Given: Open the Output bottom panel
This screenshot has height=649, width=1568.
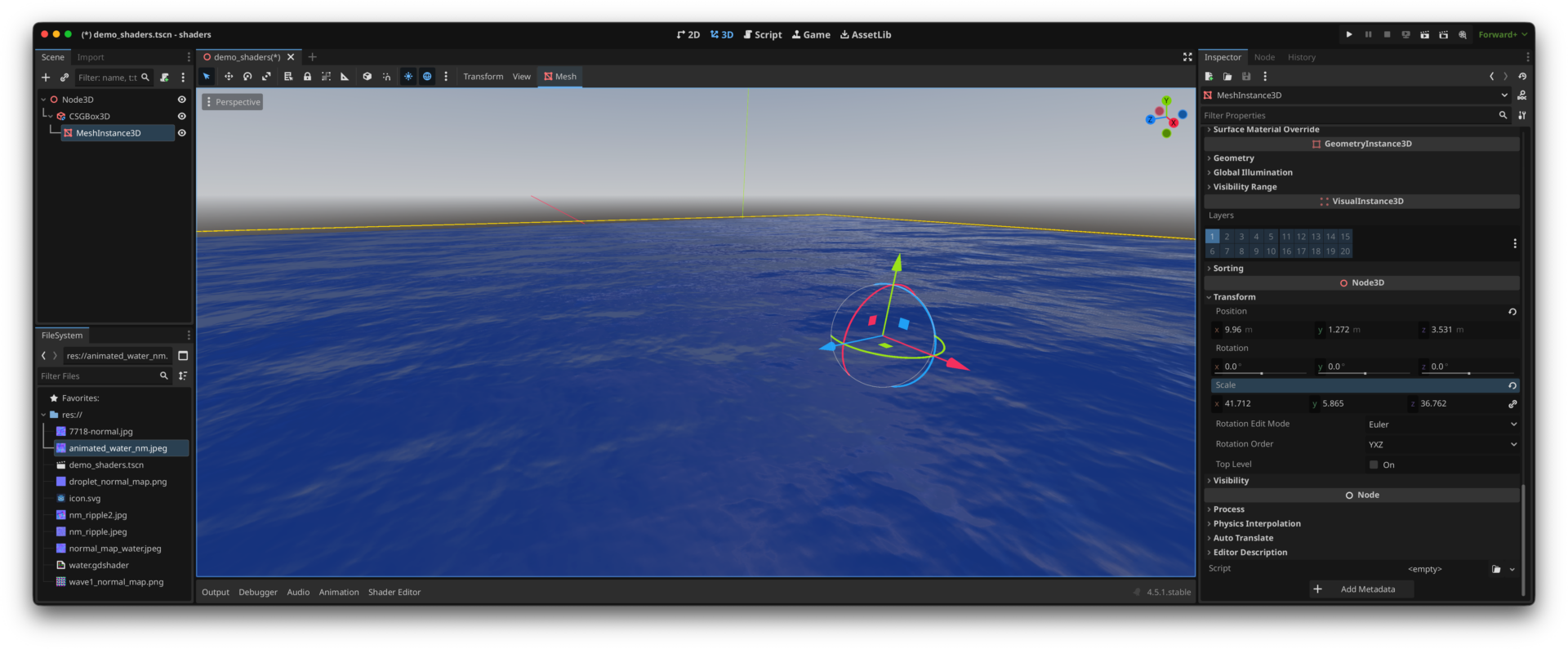Looking at the screenshot, I should pos(216,593).
